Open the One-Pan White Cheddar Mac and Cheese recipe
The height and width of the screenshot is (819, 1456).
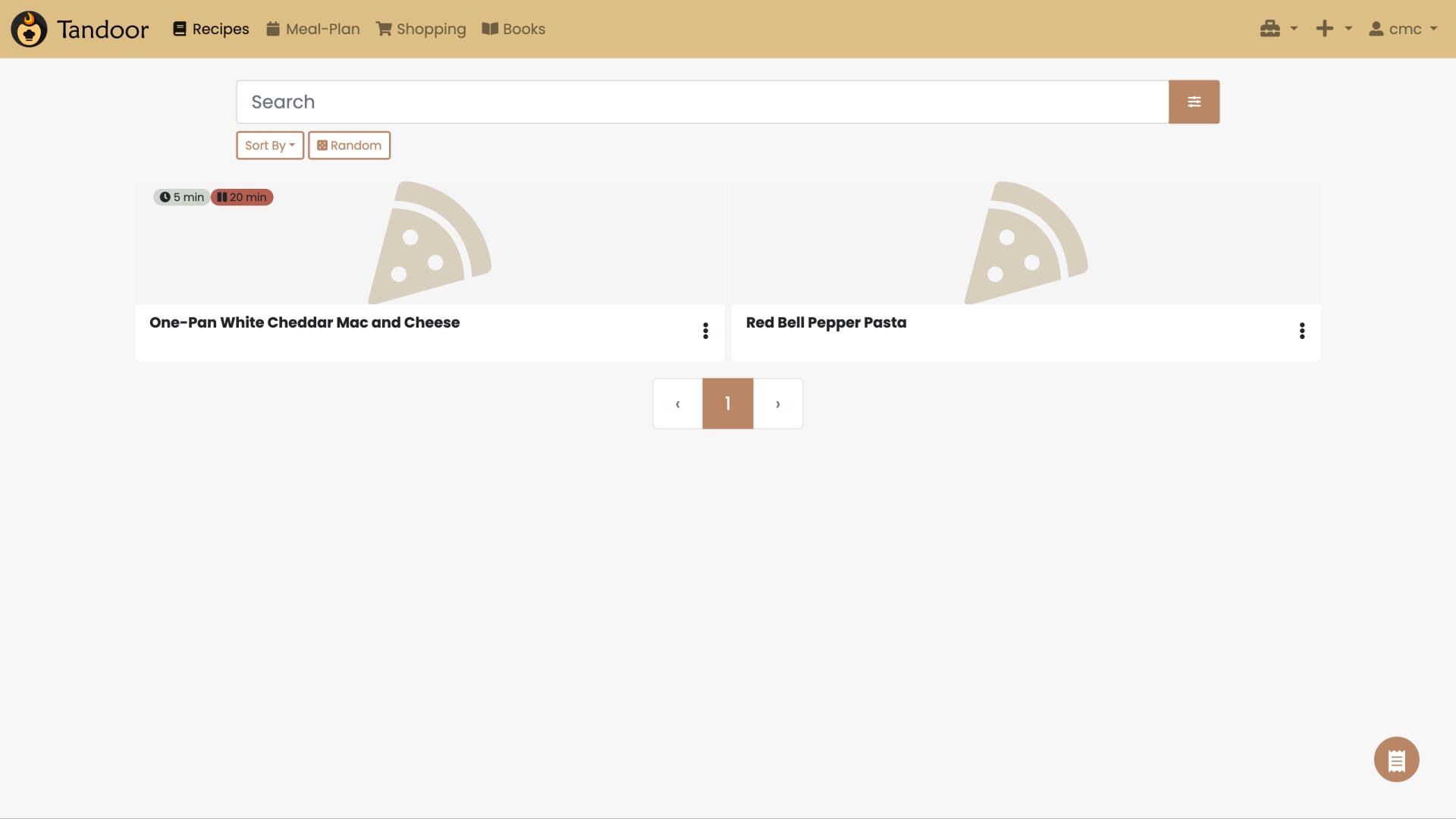point(304,322)
